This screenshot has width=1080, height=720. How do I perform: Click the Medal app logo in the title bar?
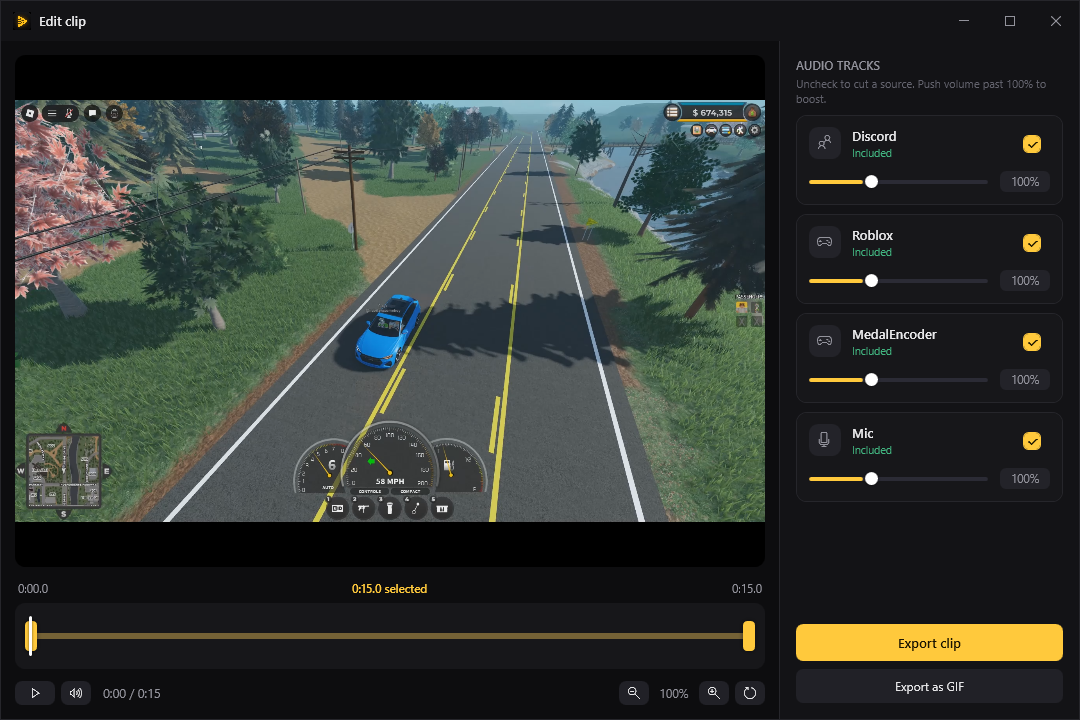click(x=22, y=21)
